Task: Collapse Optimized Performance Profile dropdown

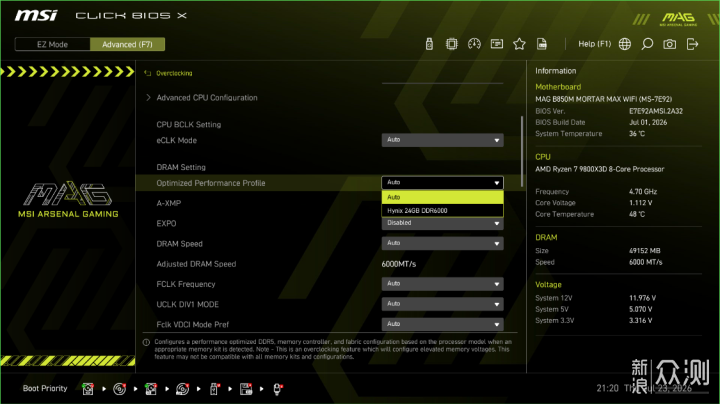Action: pos(443,183)
